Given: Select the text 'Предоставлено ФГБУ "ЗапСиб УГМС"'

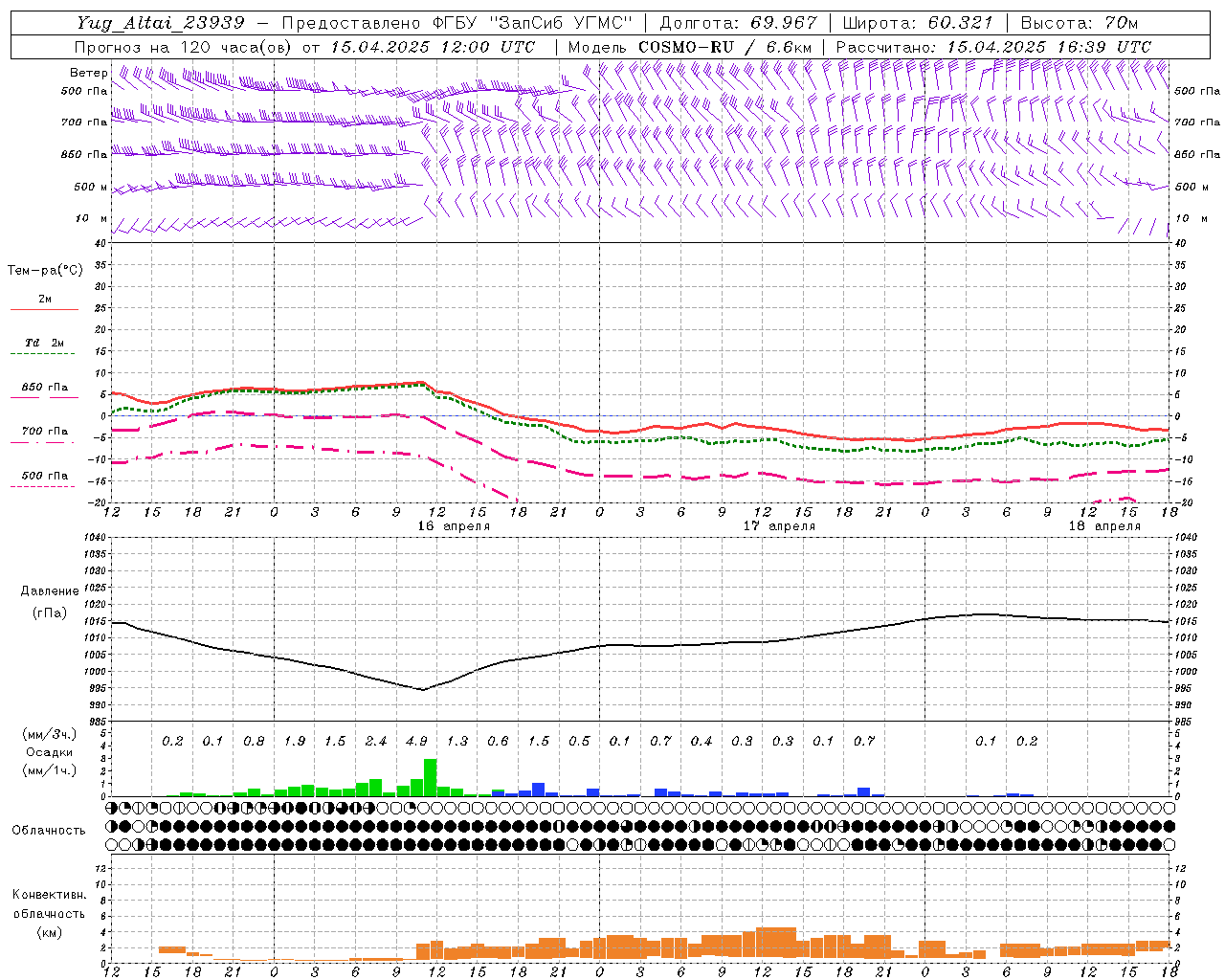Looking at the screenshot, I should point(459,23).
